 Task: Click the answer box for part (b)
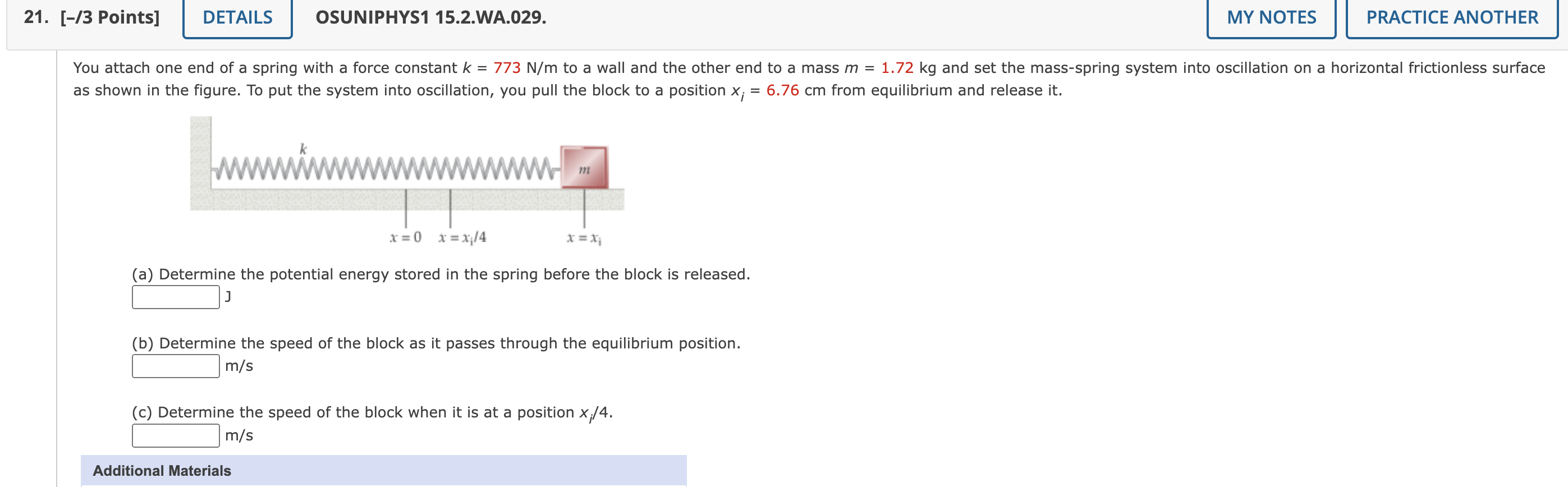click(x=174, y=366)
